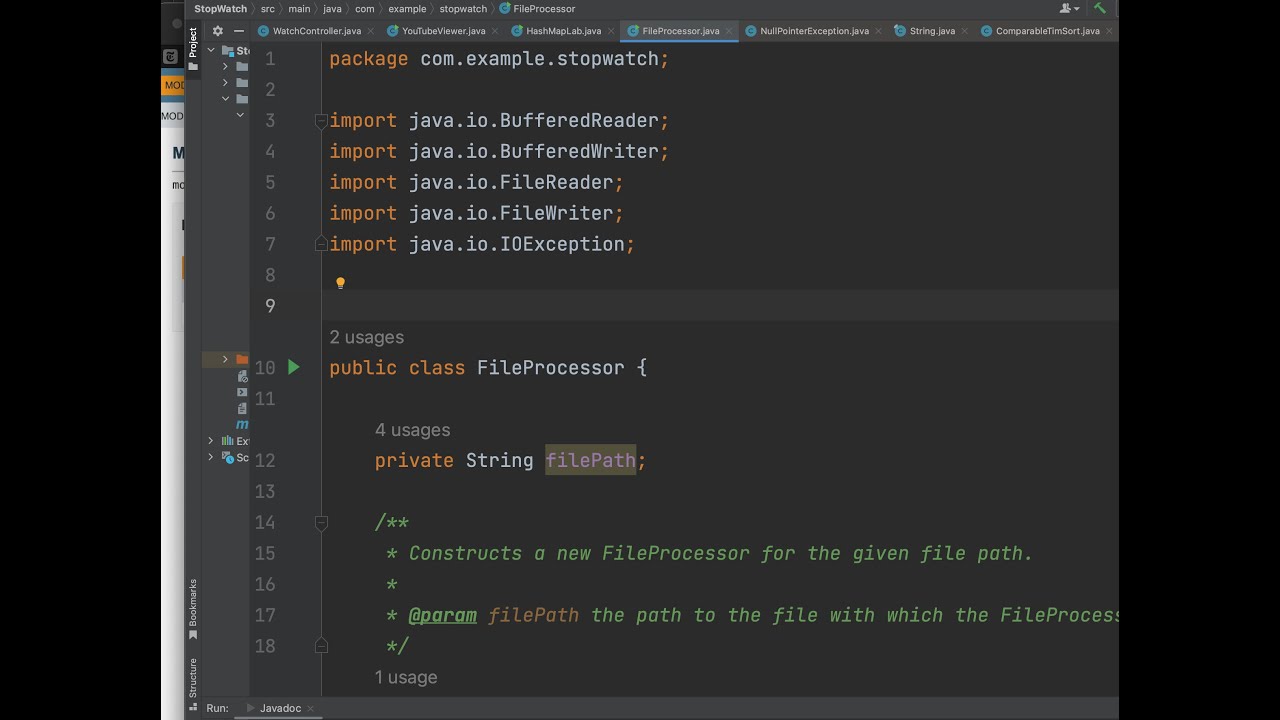Image resolution: width=1280 pixels, height=720 pixels.
Task: Click java.io.BufferedReader import text
Action: pyautogui.click(x=533, y=121)
